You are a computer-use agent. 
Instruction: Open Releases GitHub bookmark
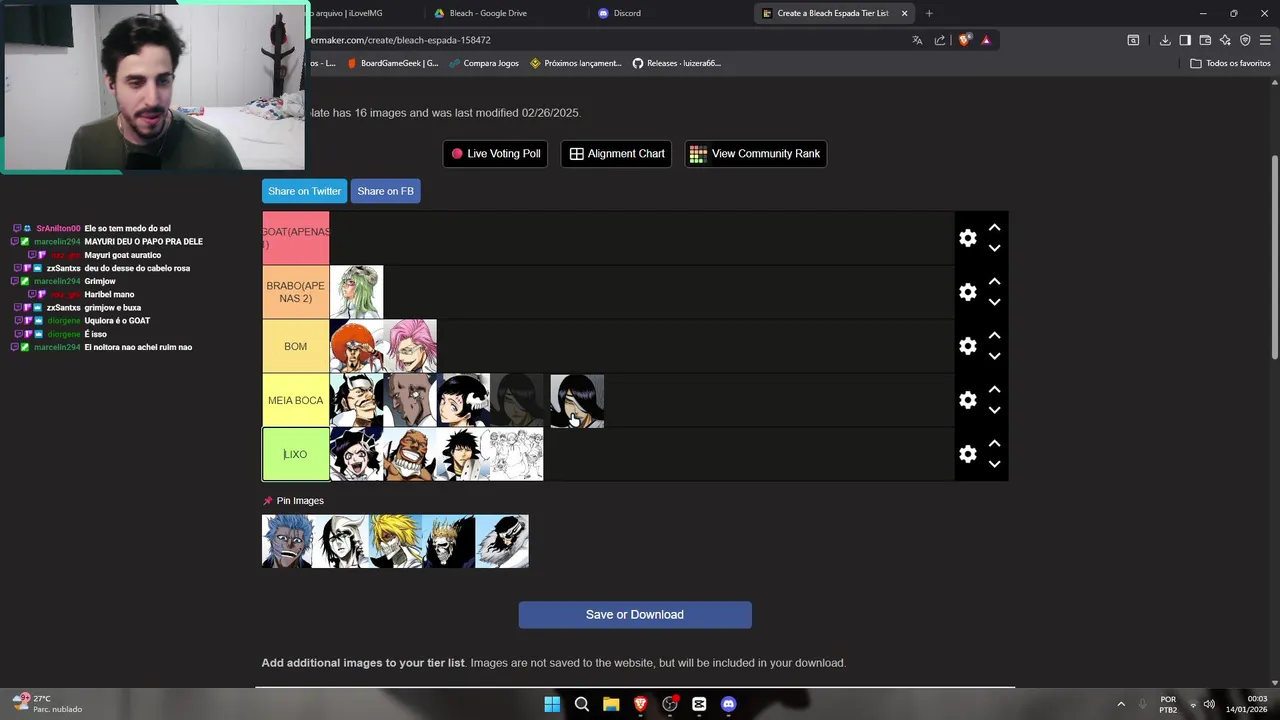coord(677,63)
